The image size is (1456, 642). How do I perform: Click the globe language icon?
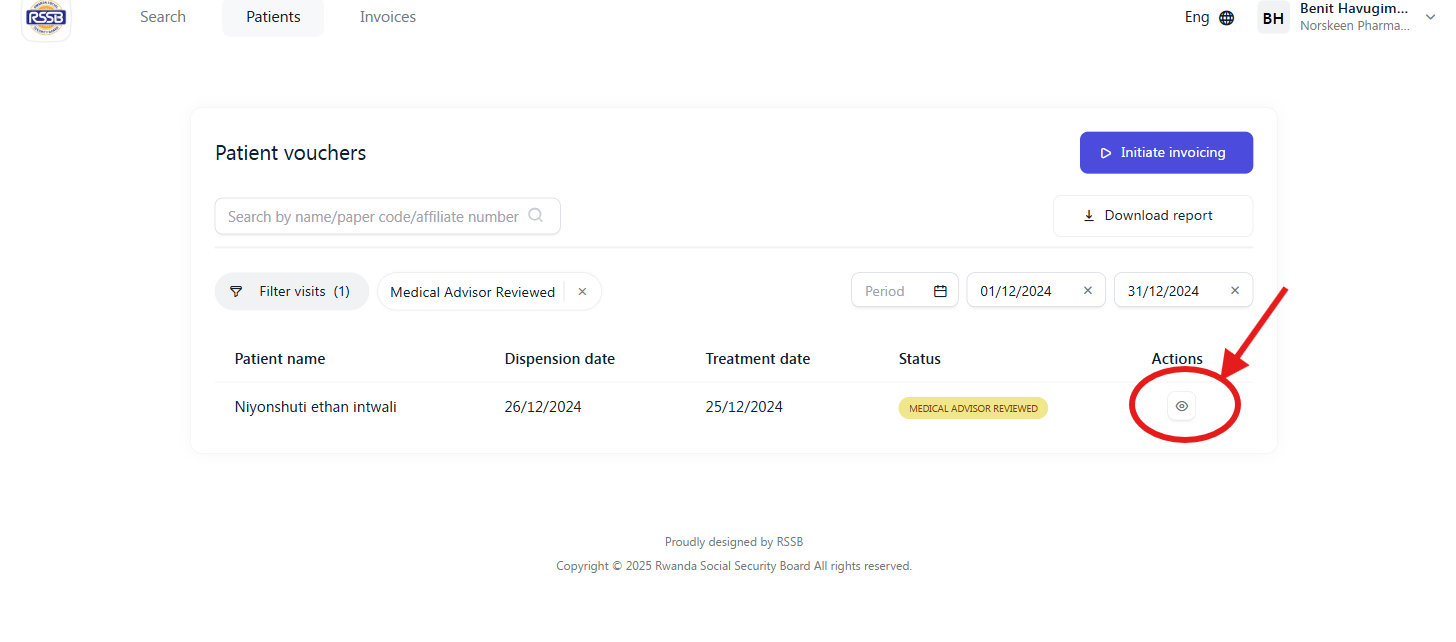[x=1227, y=18]
